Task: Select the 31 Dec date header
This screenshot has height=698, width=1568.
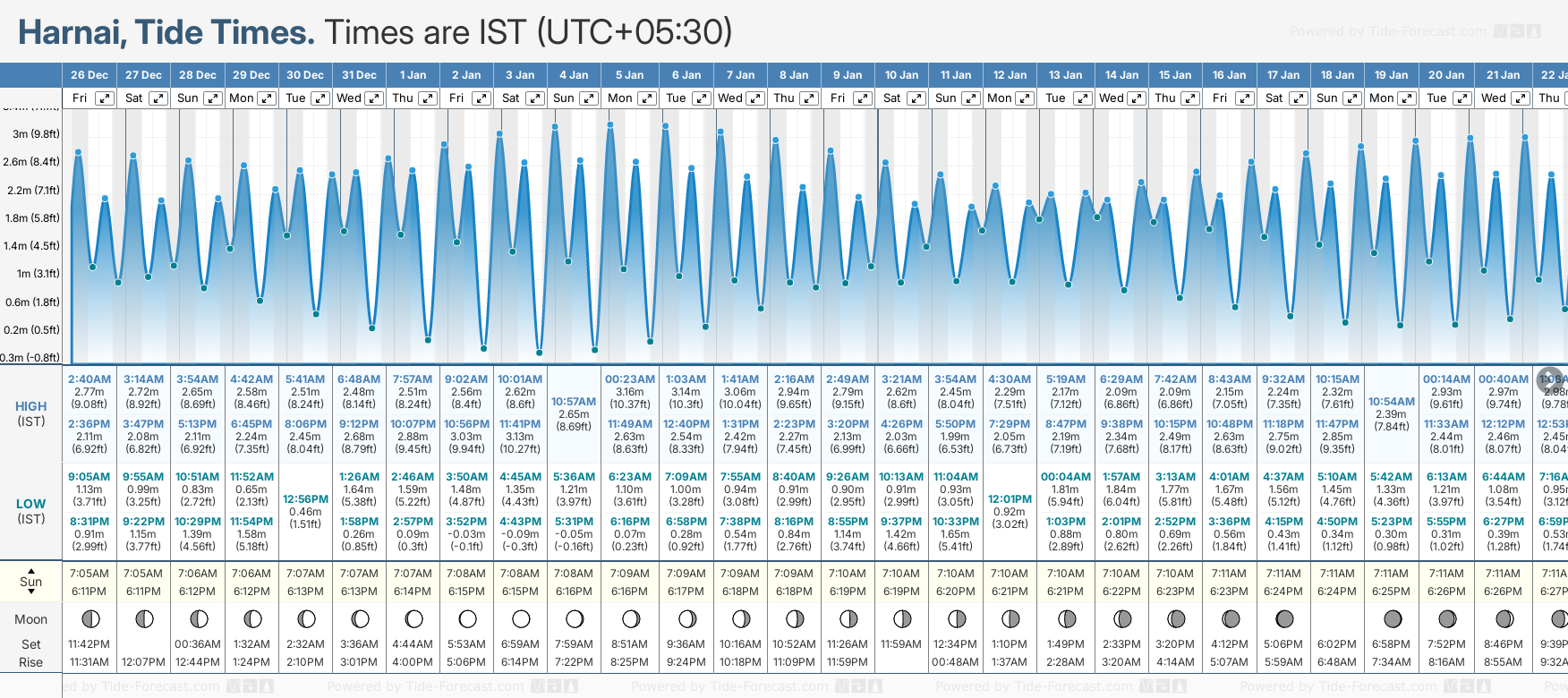Action: [x=359, y=75]
